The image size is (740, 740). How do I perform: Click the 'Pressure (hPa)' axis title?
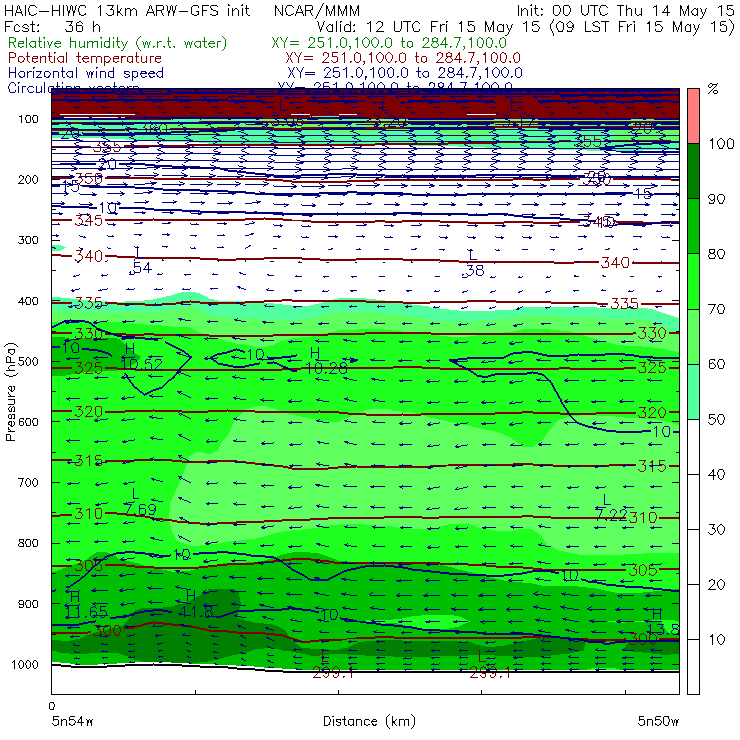pyautogui.click(x=10, y=392)
